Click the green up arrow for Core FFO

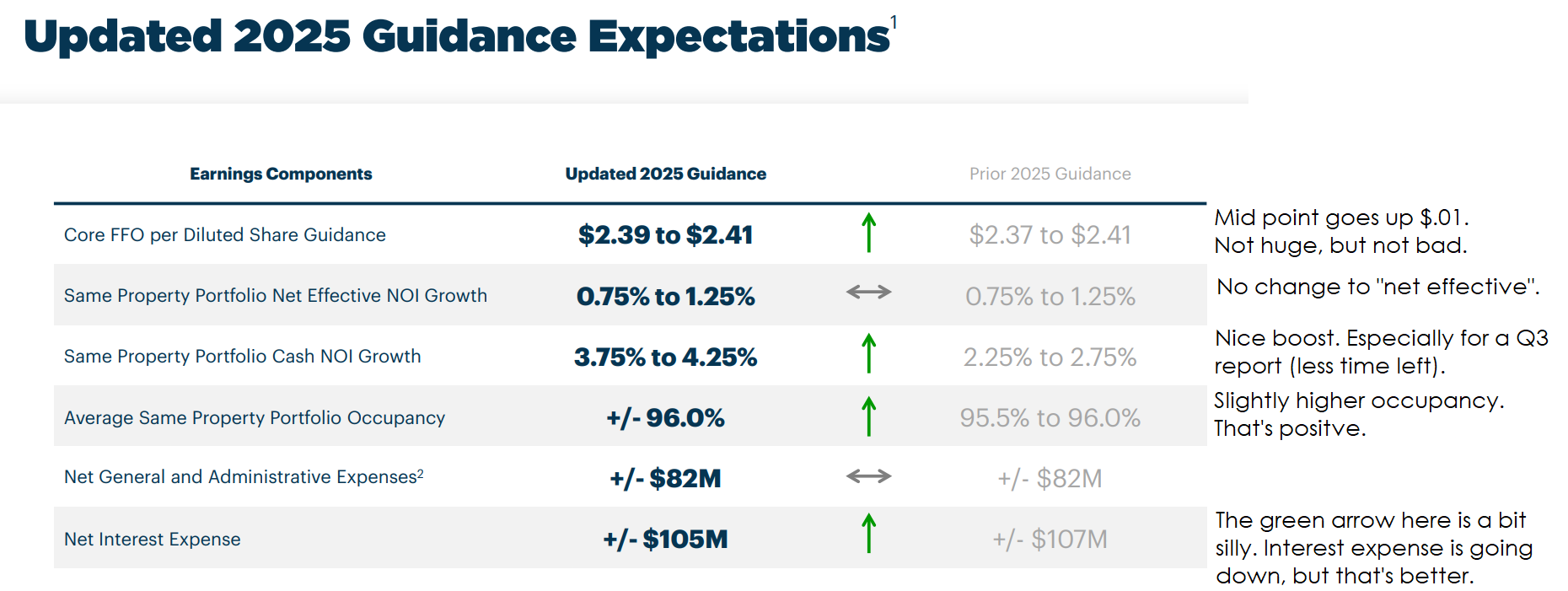tap(868, 233)
